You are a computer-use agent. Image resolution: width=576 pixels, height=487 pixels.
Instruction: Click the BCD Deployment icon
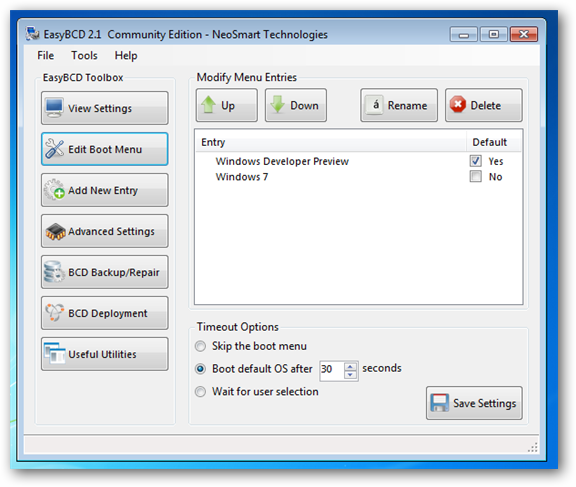54,313
